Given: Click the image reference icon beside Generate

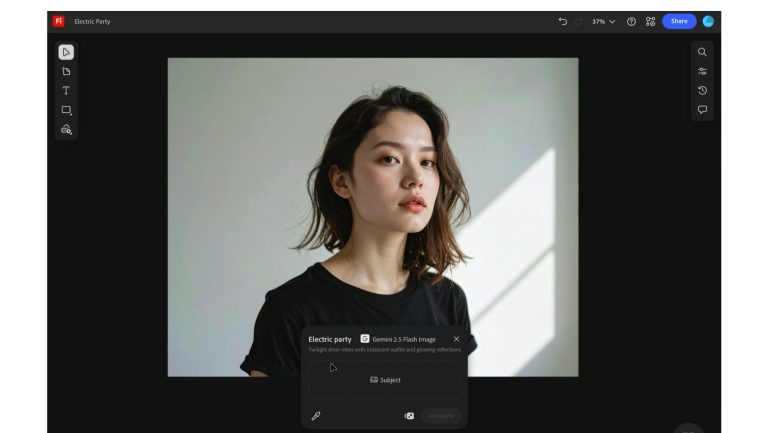Looking at the screenshot, I should 409,416.
